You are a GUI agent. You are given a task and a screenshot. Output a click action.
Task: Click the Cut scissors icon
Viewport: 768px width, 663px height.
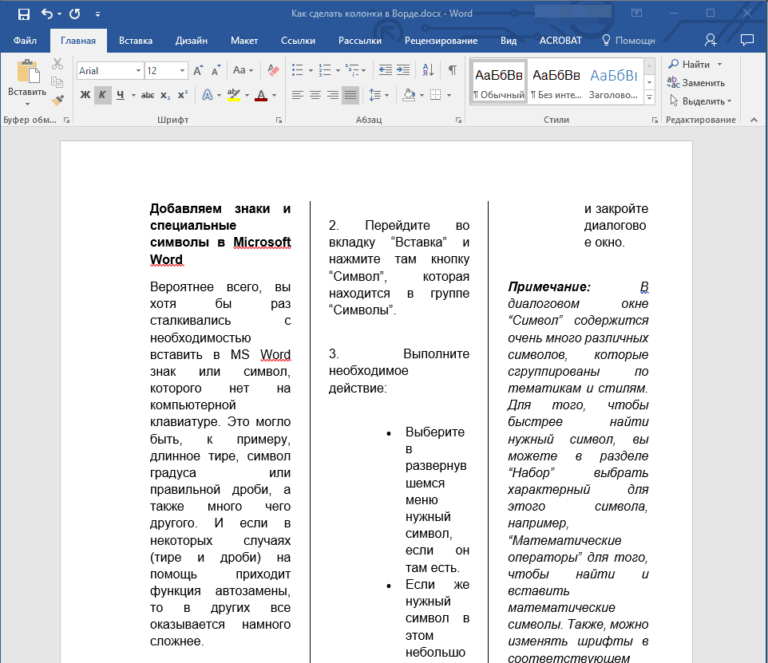click(x=57, y=64)
